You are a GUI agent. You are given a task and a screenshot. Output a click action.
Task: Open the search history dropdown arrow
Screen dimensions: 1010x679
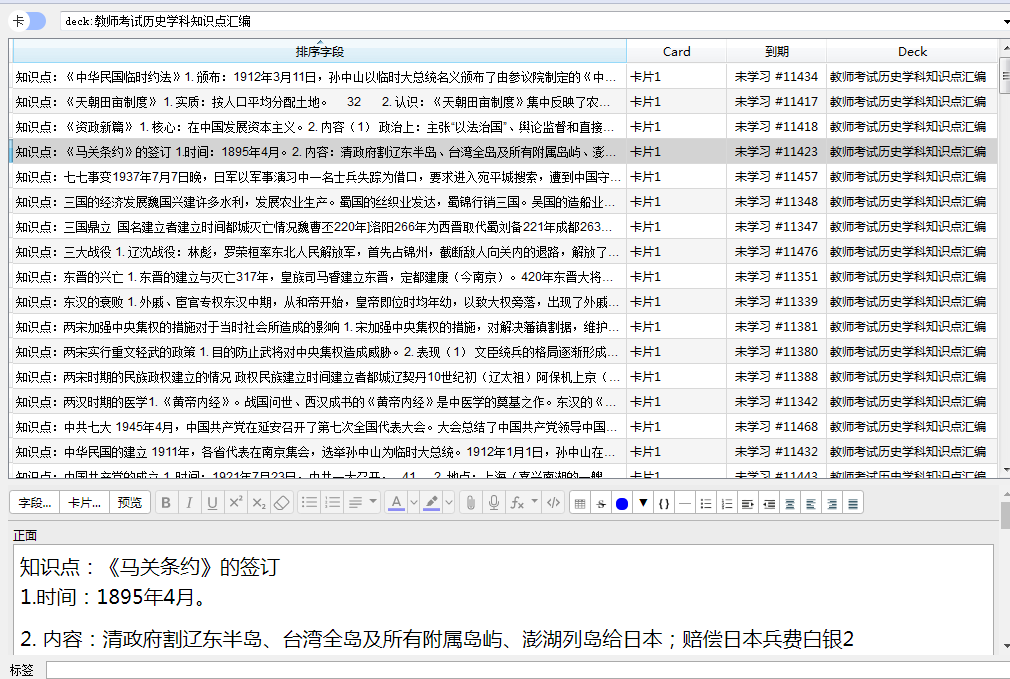point(1005,21)
